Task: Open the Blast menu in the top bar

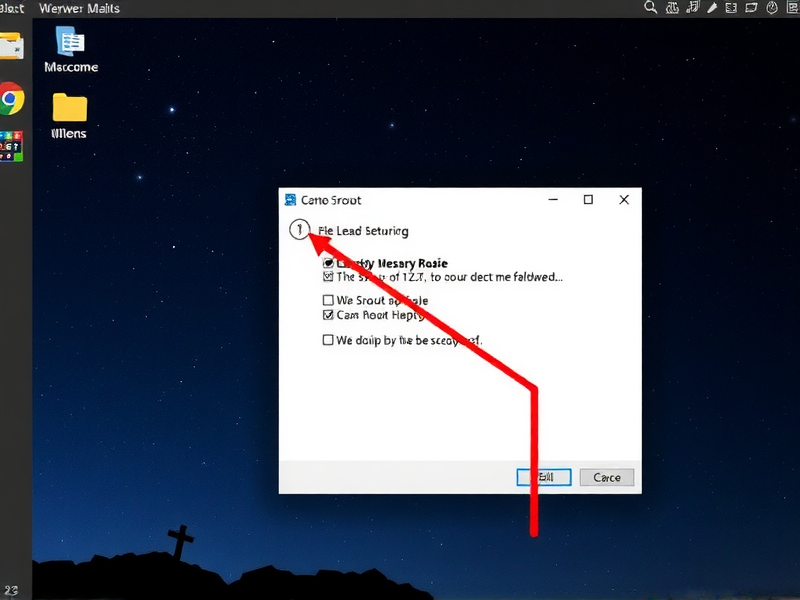Action: [x=10, y=8]
